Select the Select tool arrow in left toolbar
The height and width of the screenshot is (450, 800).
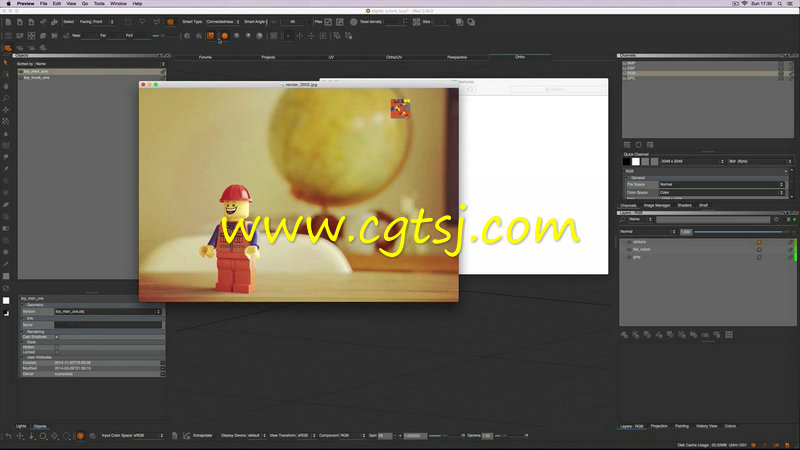[x=6, y=63]
